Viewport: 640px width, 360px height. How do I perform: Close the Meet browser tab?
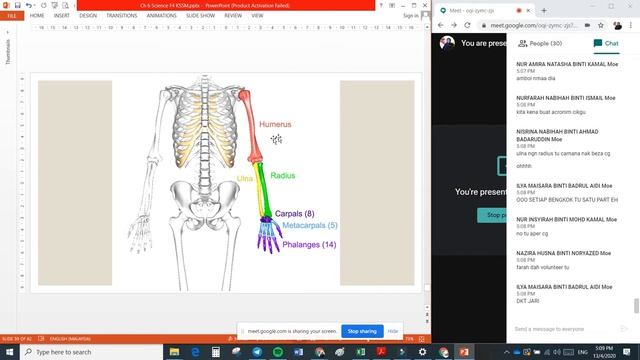point(529,11)
